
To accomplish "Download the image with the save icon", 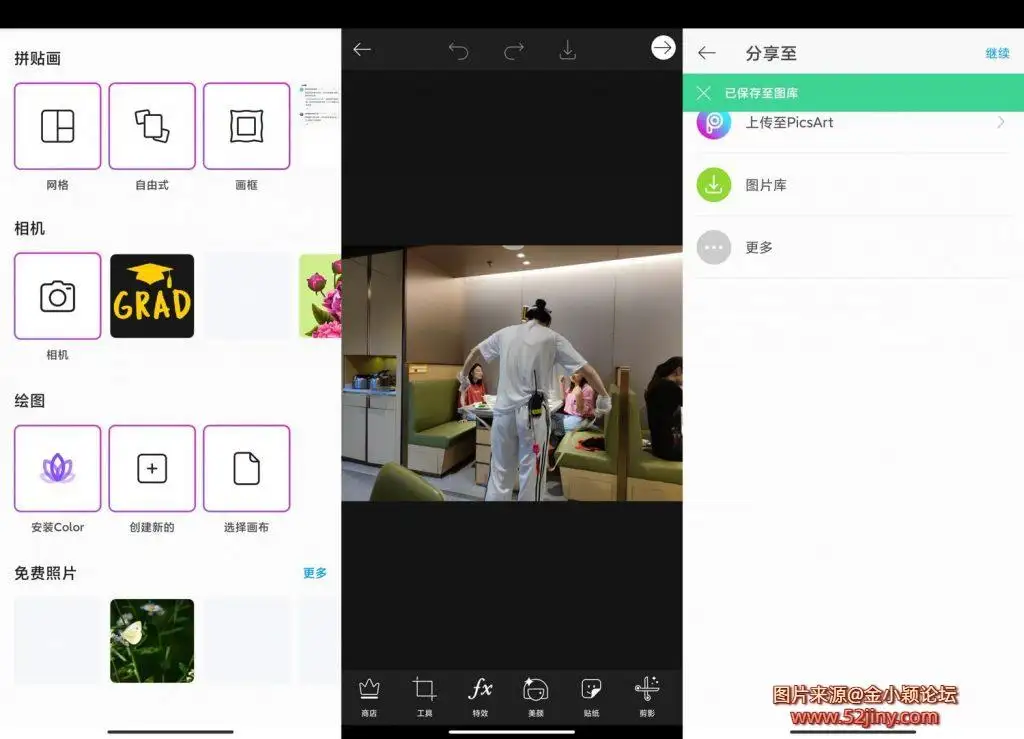I will pyautogui.click(x=567, y=50).
